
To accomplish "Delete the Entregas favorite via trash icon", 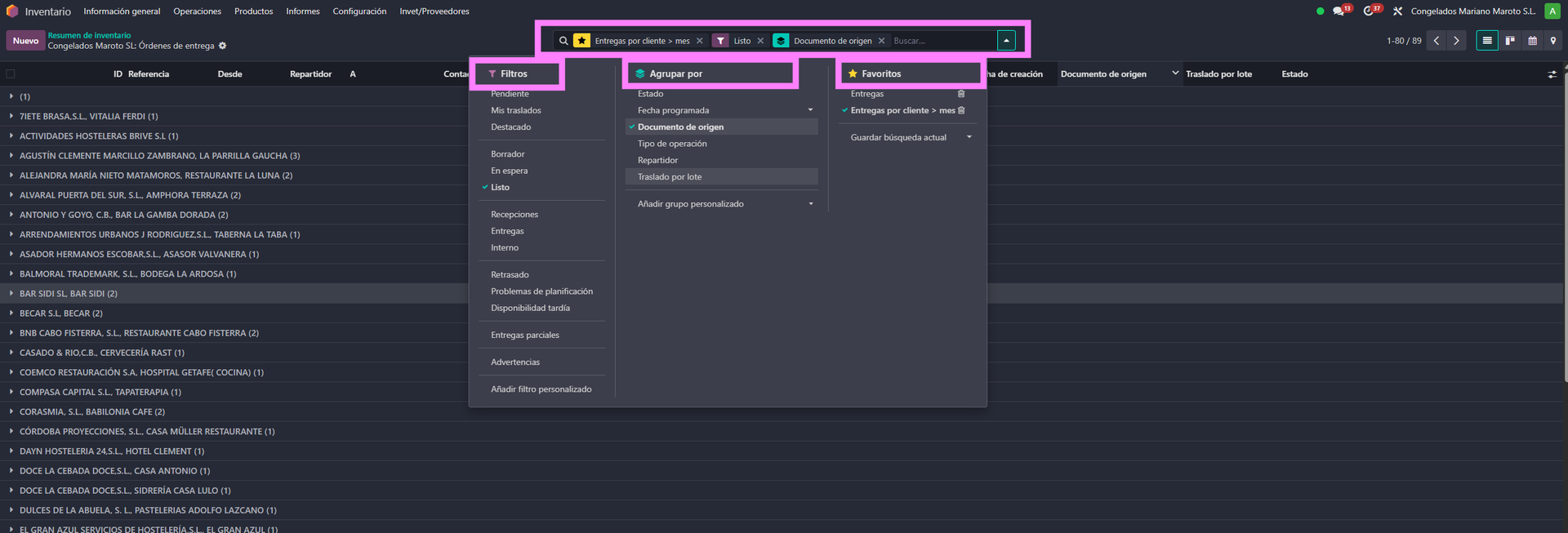I will click(961, 94).
